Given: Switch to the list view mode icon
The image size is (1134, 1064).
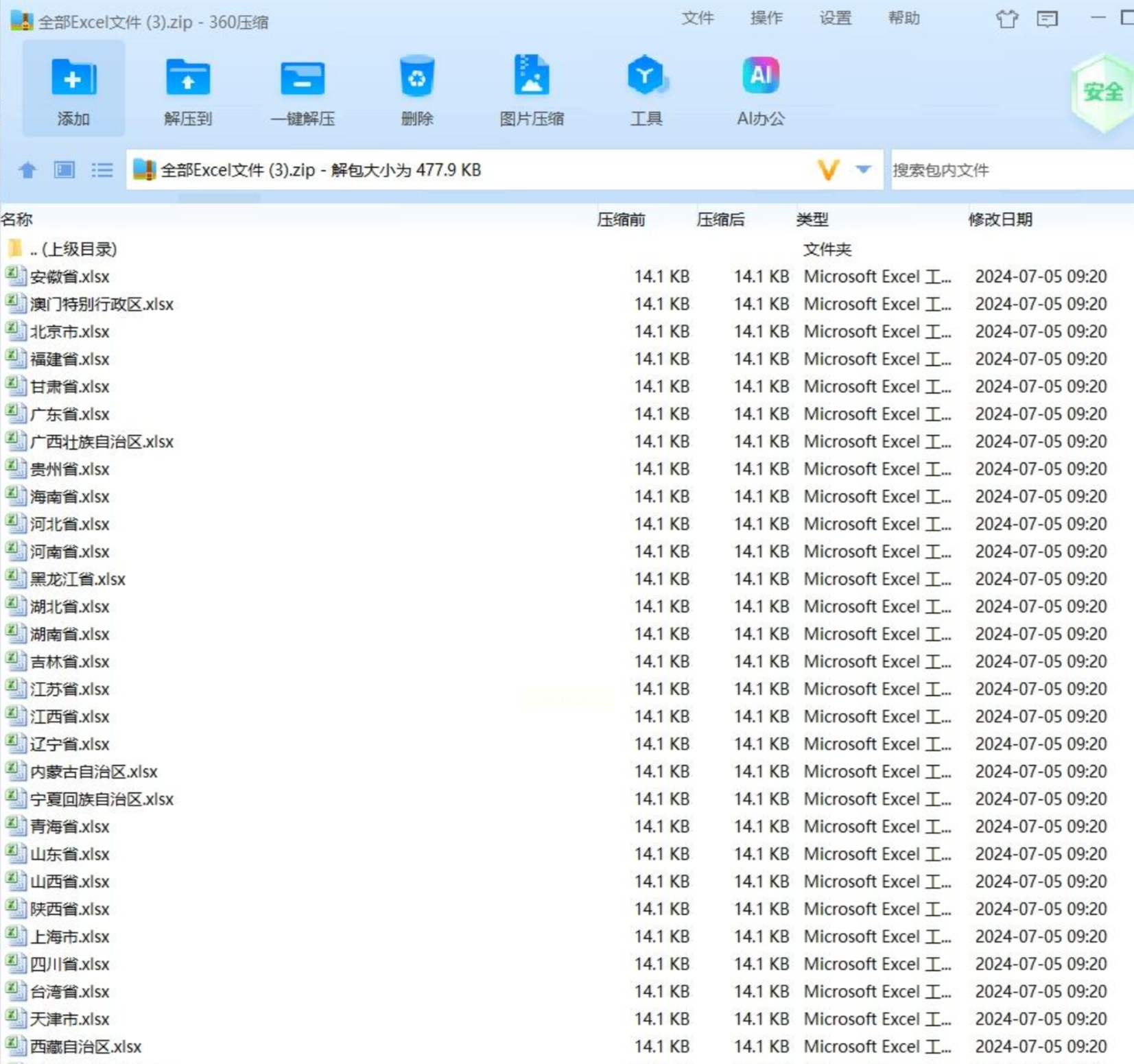Looking at the screenshot, I should coord(102,169).
